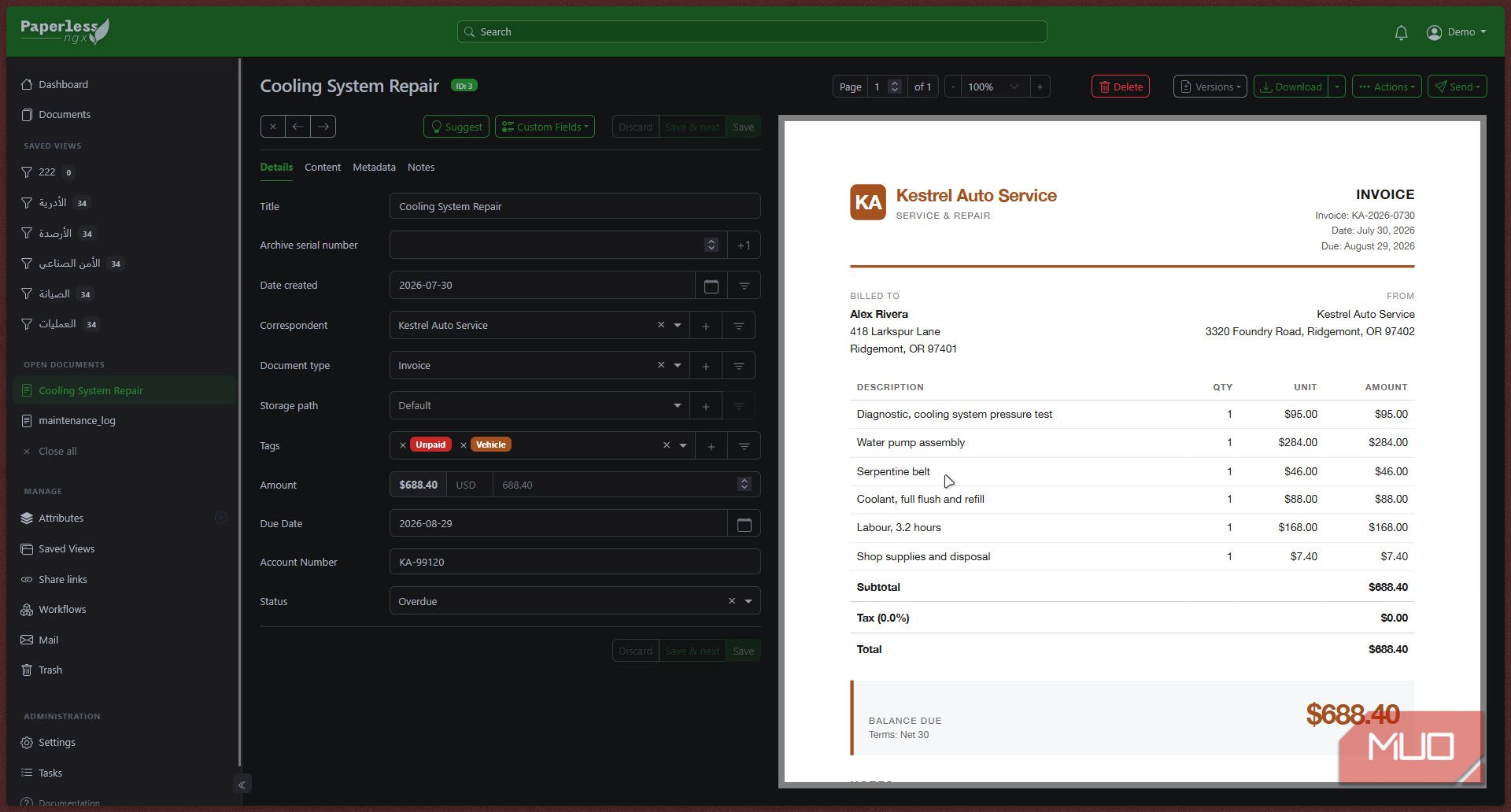Click the Download button
Viewport: 1511px width, 812px height.
[1291, 87]
